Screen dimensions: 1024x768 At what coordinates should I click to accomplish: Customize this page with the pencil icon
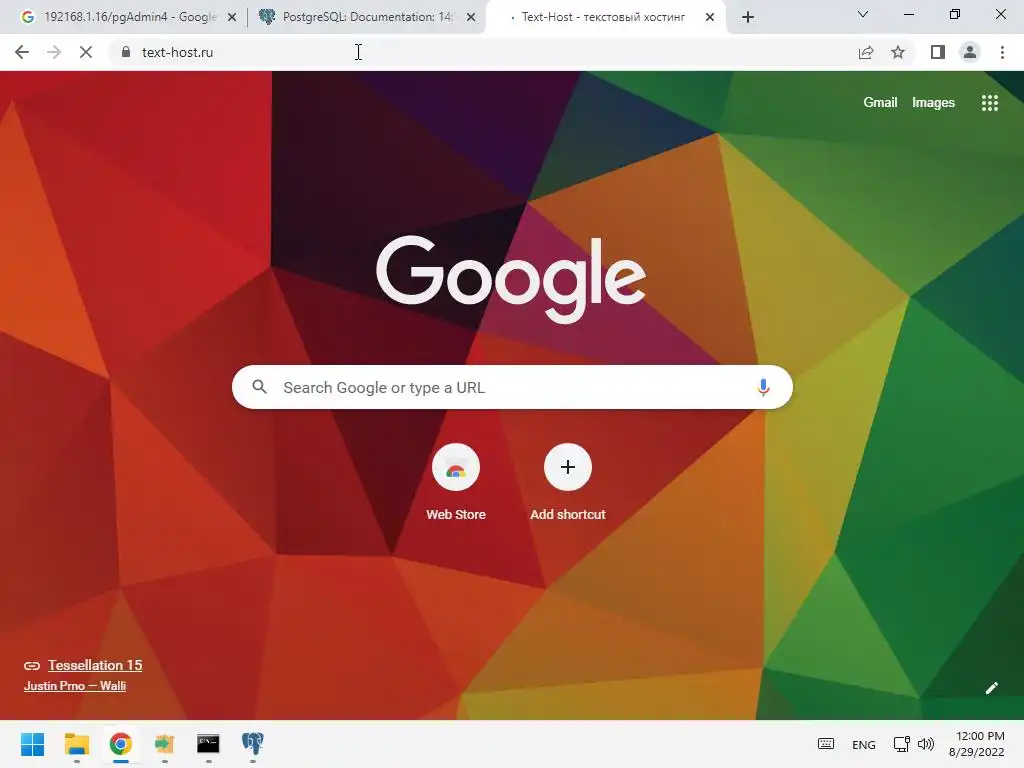click(x=992, y=688)
